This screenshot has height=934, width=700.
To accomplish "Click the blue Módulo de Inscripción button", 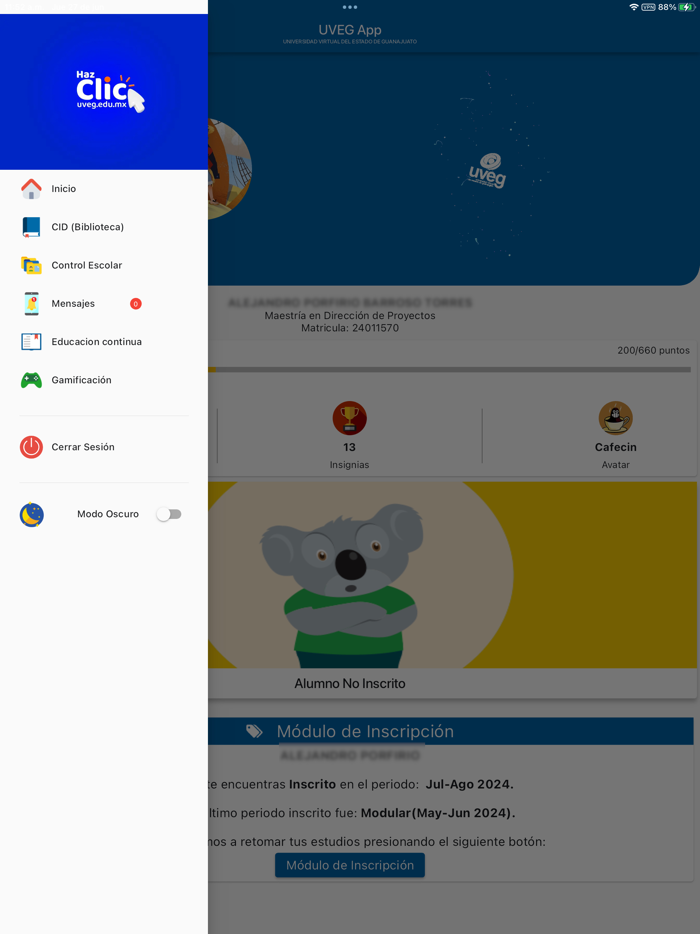I will (x=350, y=865).
